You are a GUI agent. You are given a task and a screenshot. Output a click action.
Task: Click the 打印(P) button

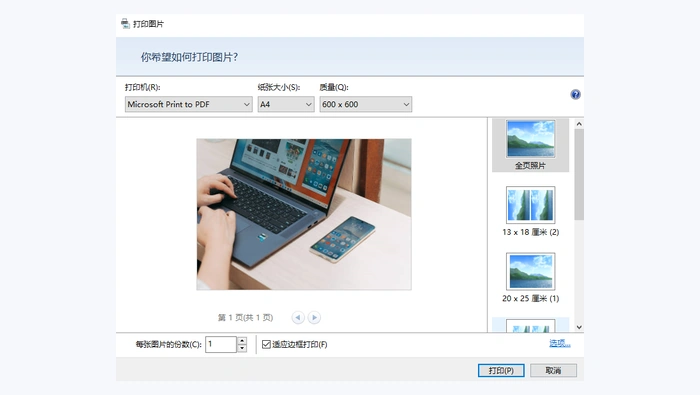(501, 370)
